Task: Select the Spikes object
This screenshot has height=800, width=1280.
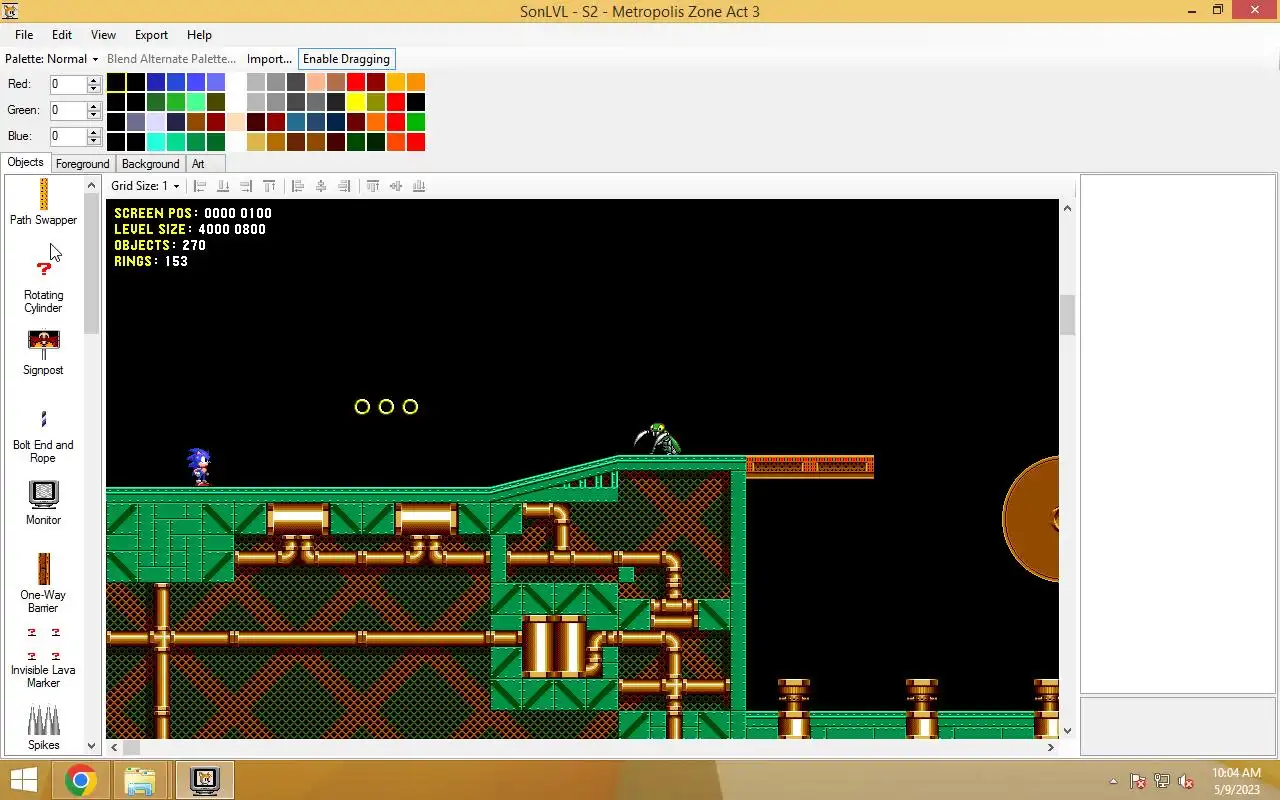Action: (x=43, y=728)
